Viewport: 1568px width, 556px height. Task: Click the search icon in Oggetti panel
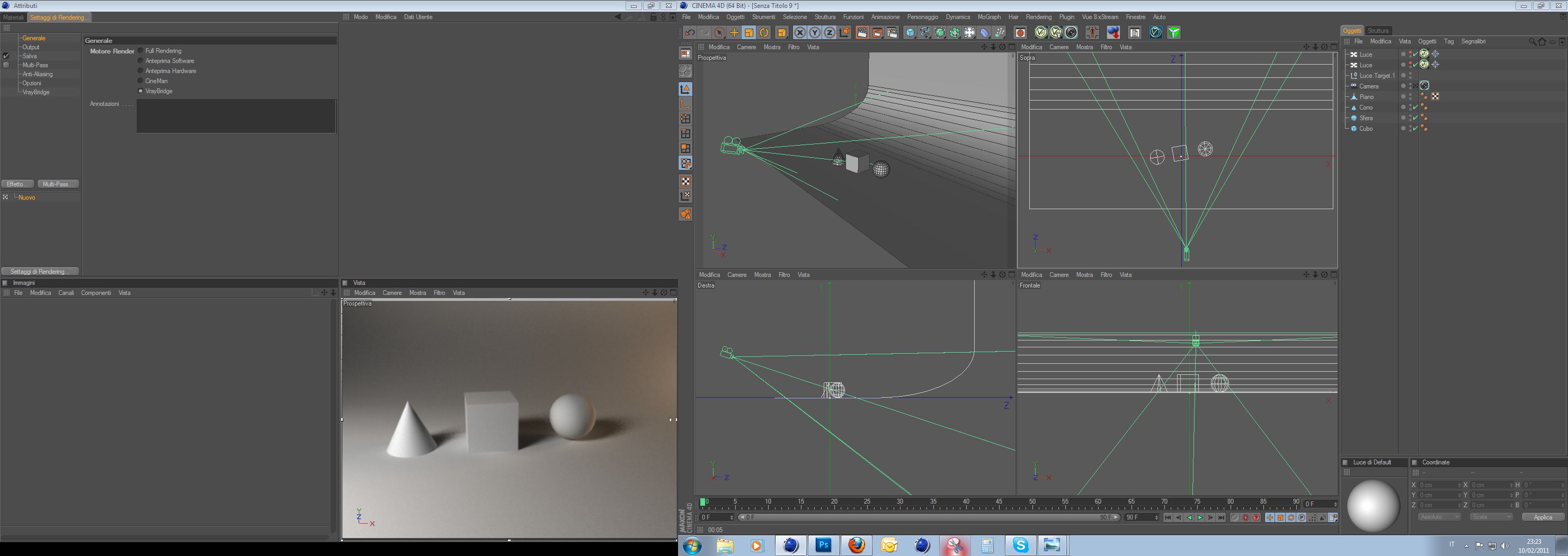point(1532,42)
